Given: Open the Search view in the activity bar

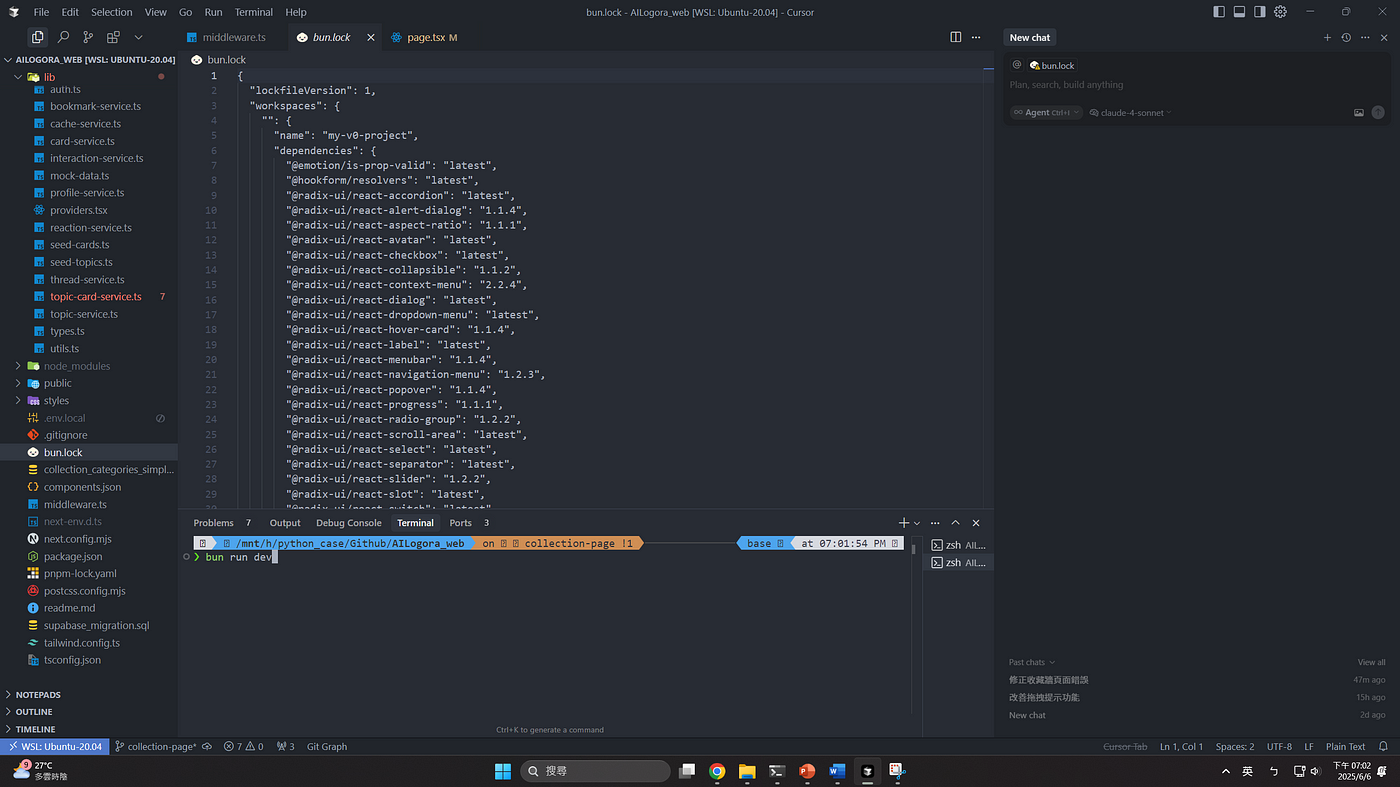Looking at the screenshot, I should [63, 37].
